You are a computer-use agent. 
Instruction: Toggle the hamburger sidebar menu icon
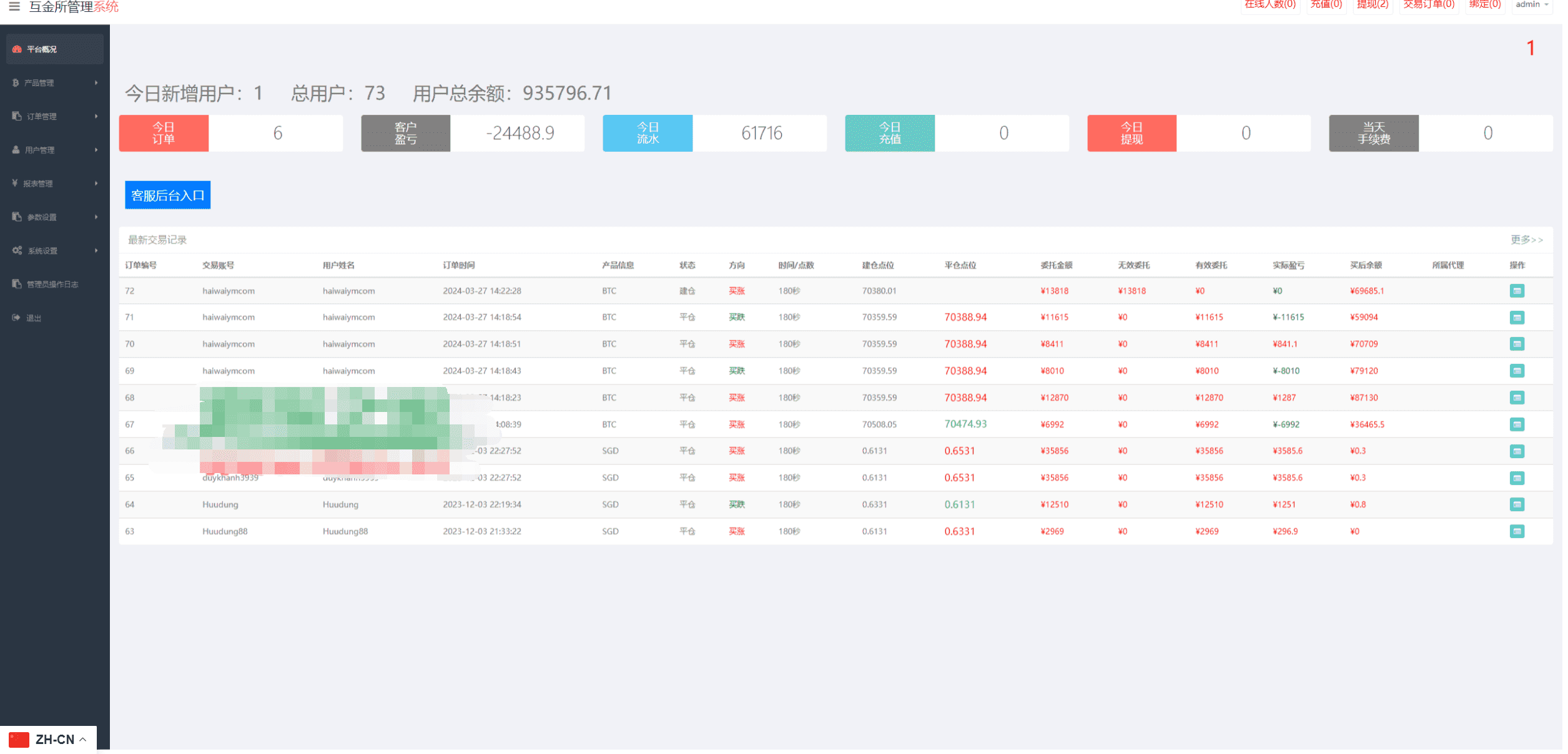click(14, 6)
